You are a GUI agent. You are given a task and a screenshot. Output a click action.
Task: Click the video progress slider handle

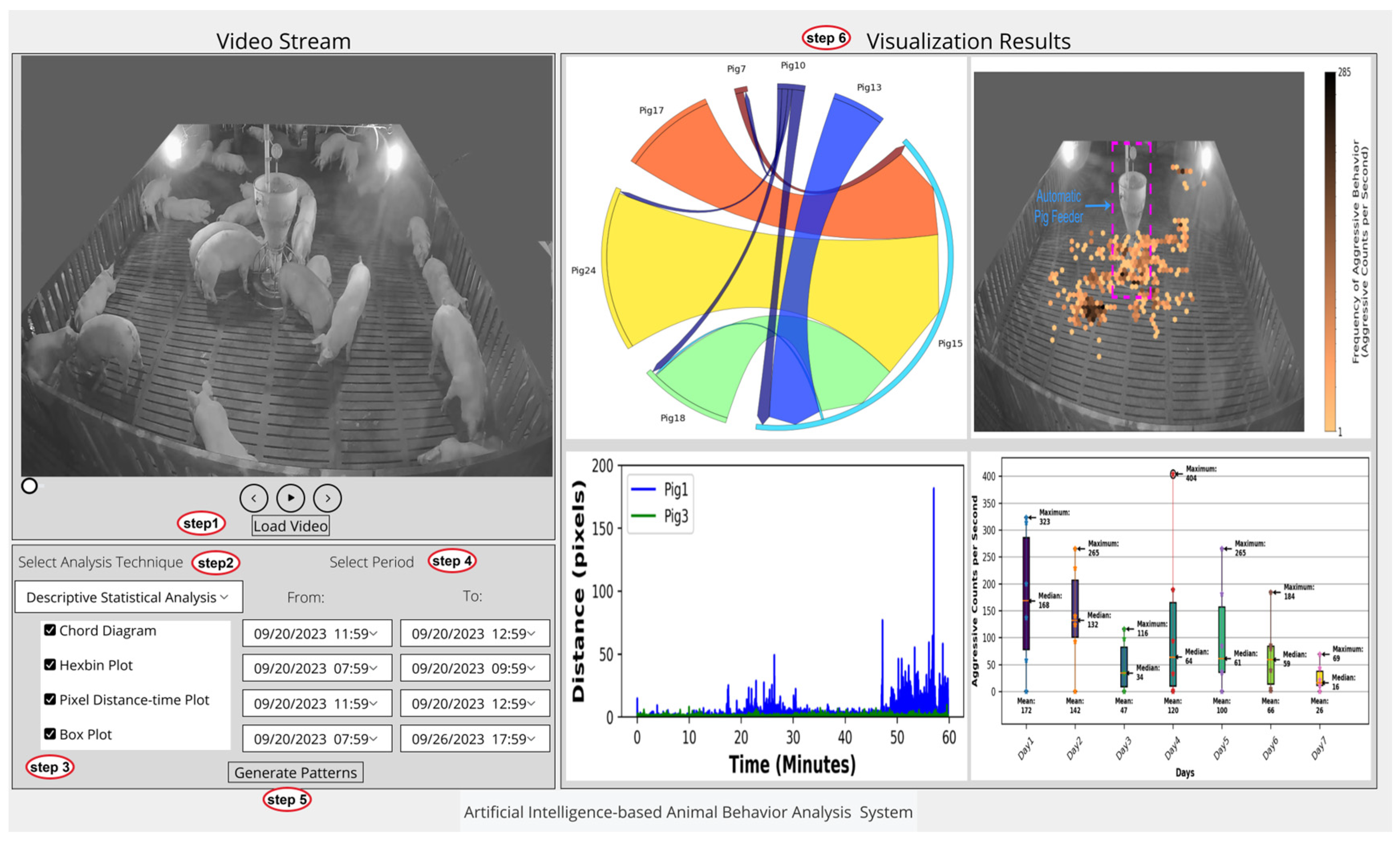tap(30, 486)
